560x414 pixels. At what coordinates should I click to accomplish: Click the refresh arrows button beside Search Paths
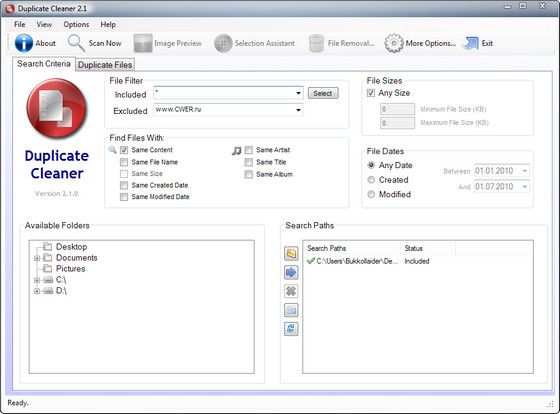tap(291, 329)
